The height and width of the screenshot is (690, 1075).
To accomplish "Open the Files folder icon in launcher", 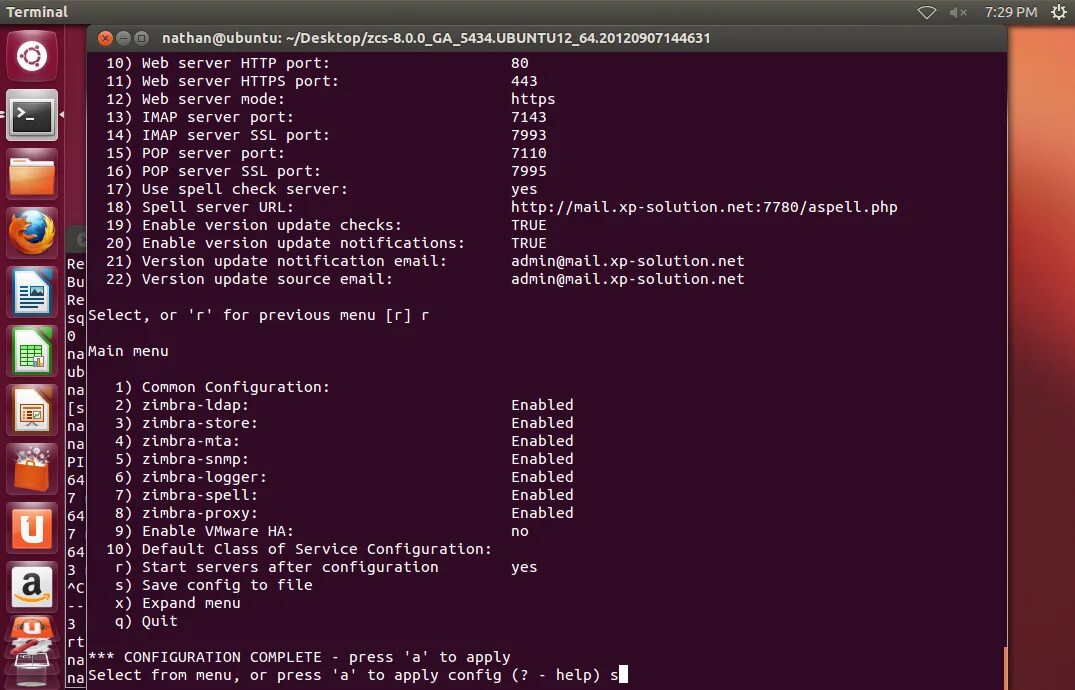I will [32, 174].
